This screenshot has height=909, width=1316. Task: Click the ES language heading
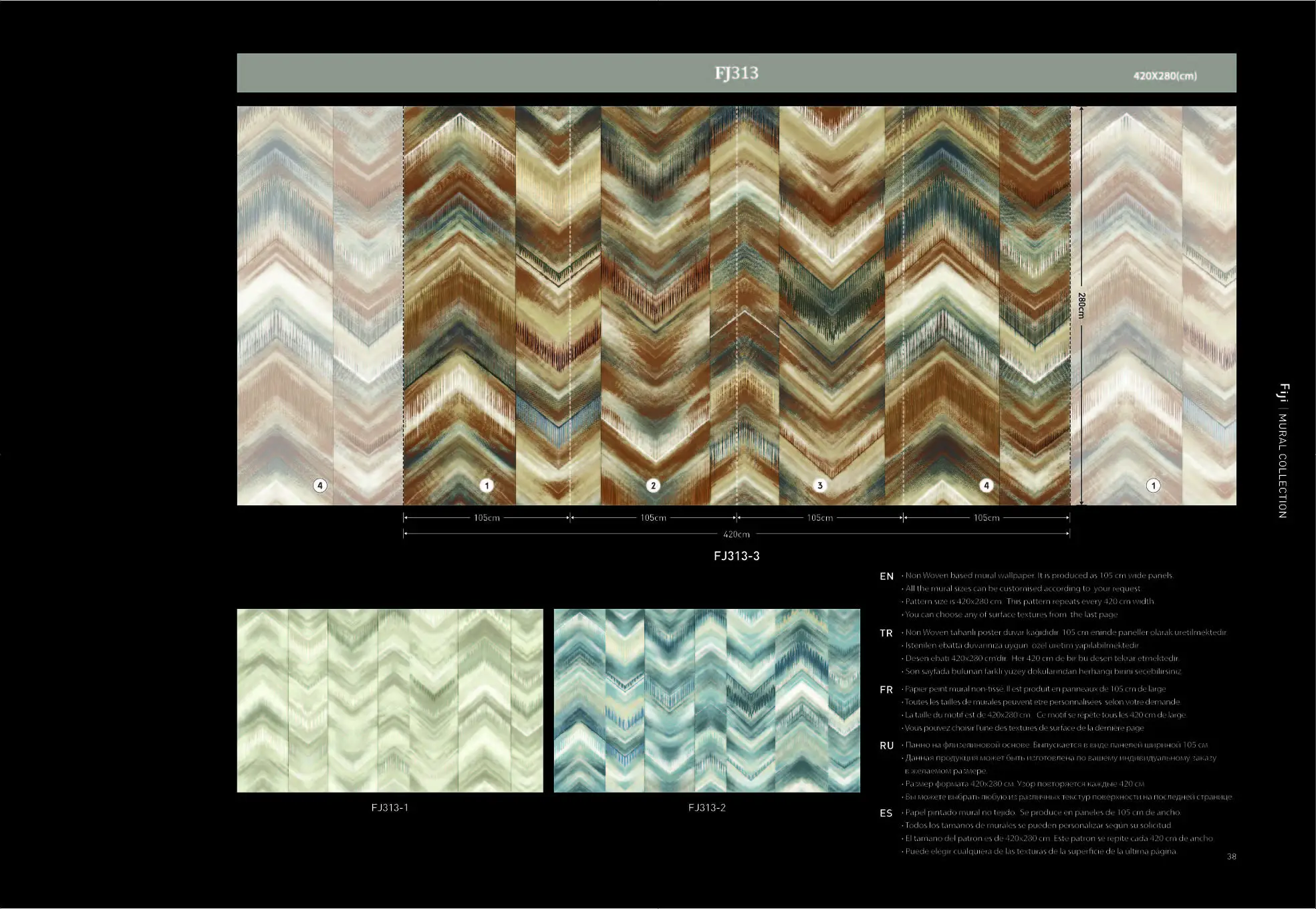point(886,813)
